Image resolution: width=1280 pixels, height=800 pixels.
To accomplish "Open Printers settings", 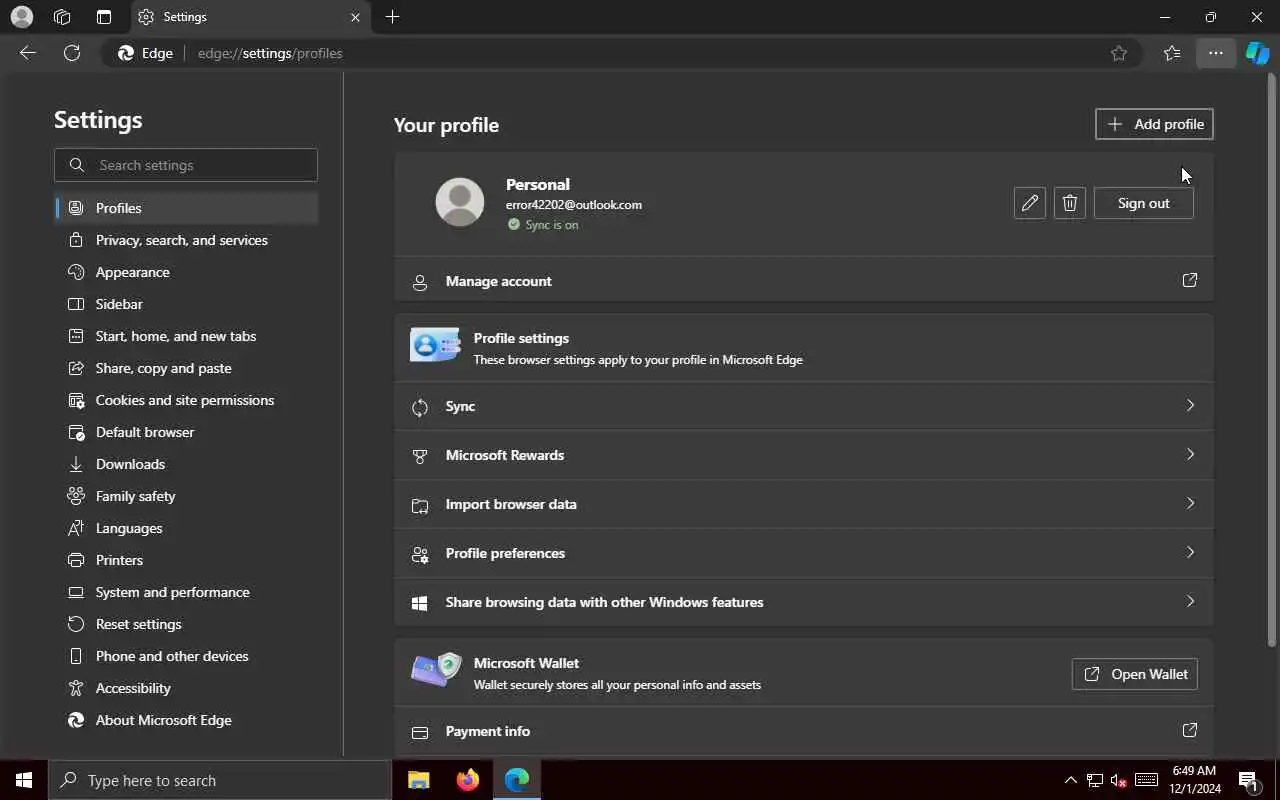I will click(x=186, y=560).
